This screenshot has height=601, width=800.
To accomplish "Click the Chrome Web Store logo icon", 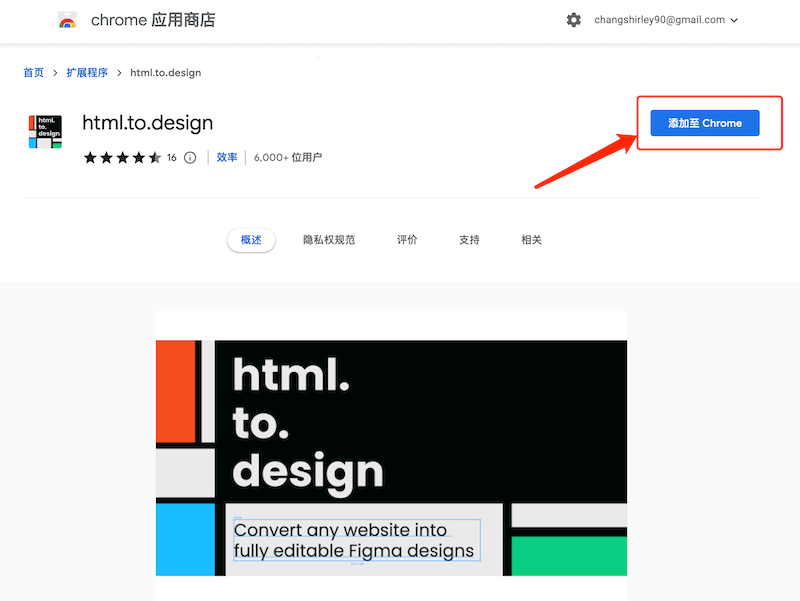I will (x=66, y=19).
